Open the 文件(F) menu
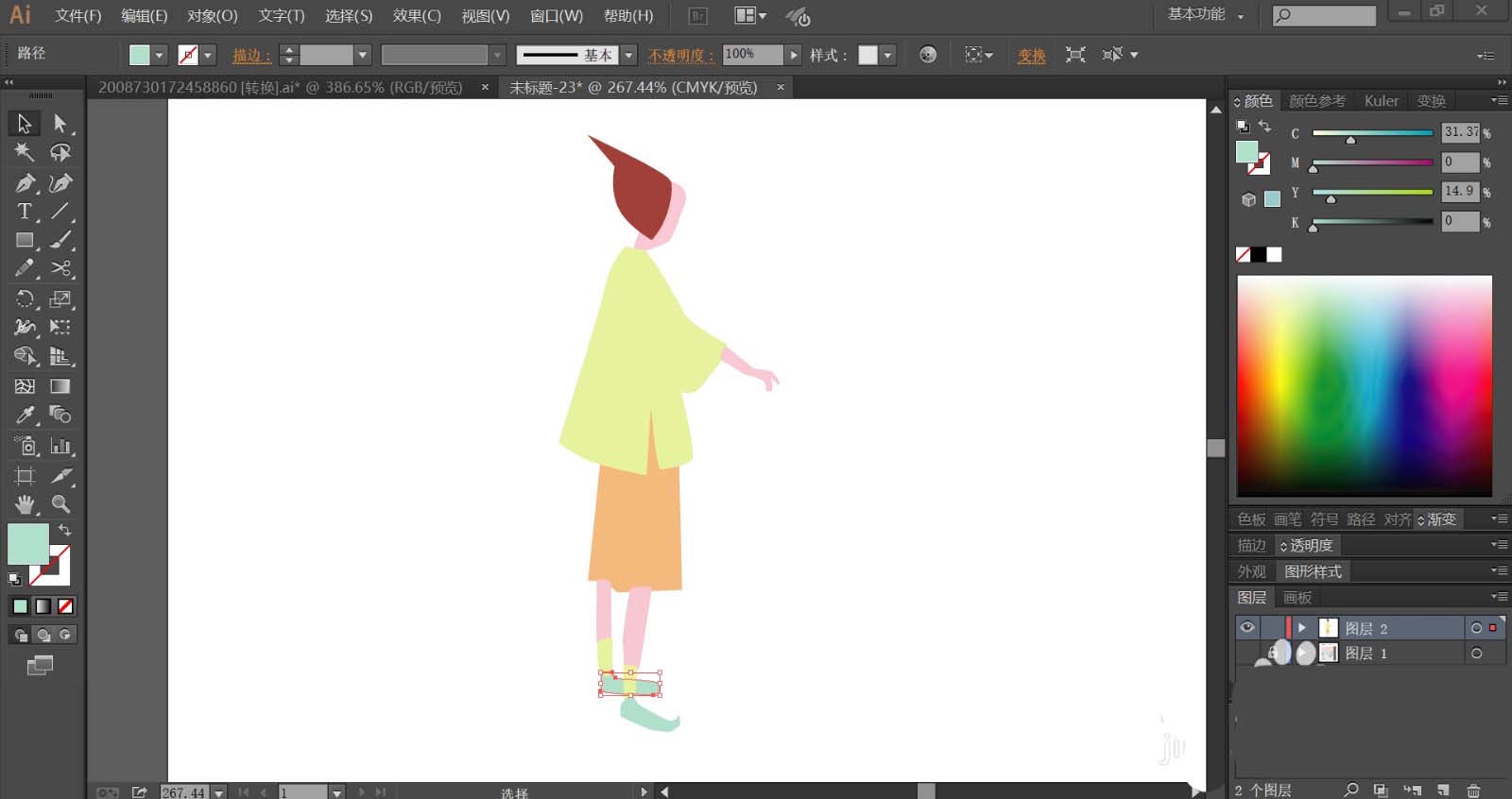The image size is (1512, 799). (x=78, y=16)
